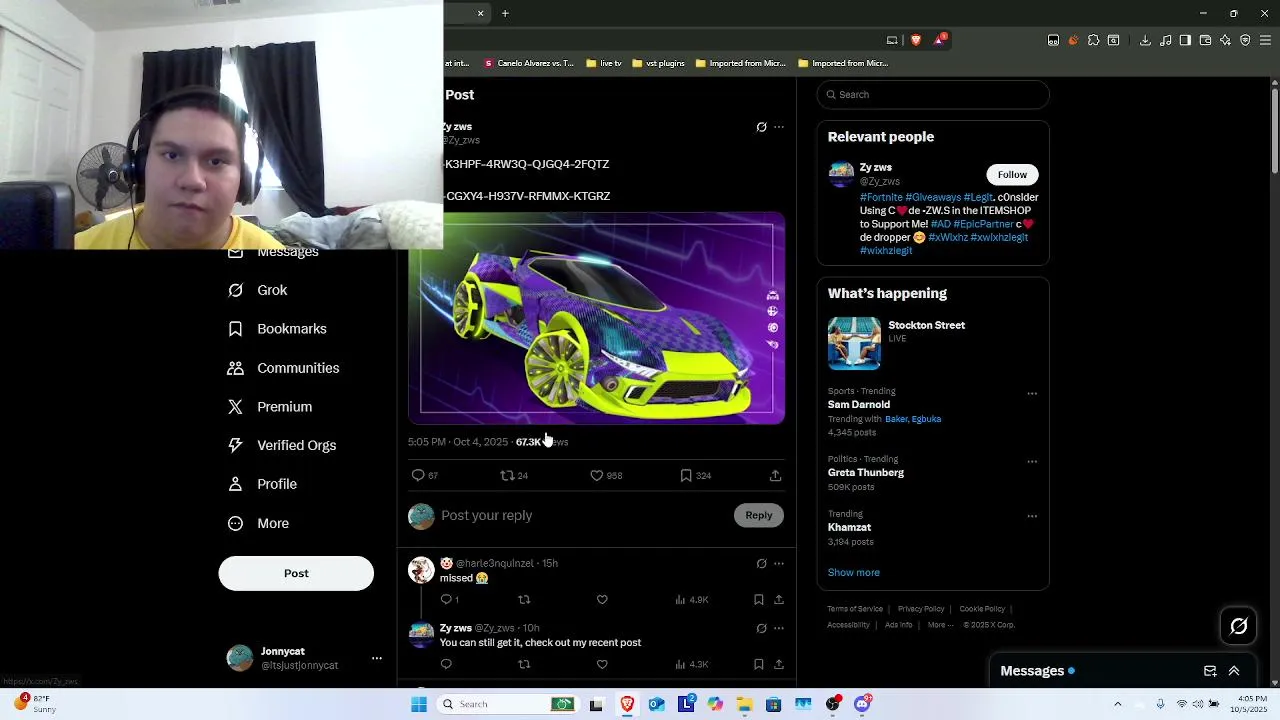This screenshot has width=1280, height=720.
Task: Open the more options menu on main post
Action: pyautogui.click(x=779, y=127)
